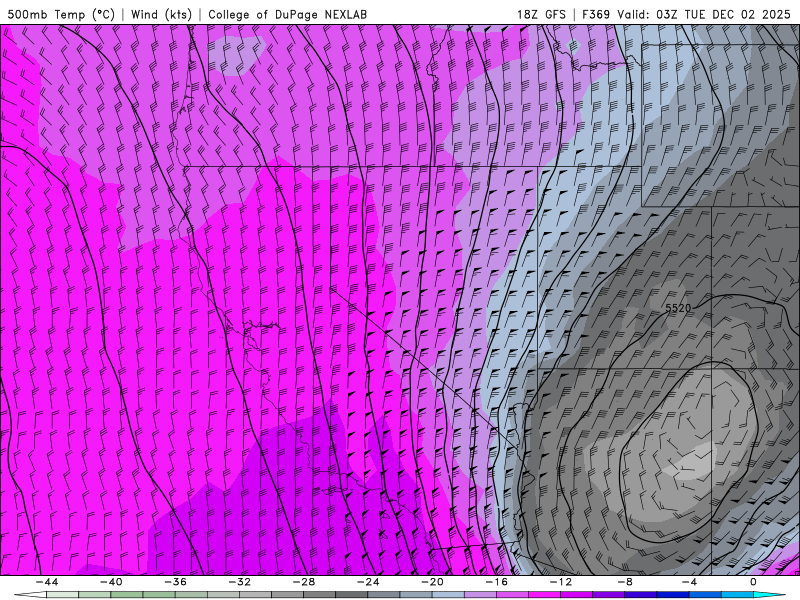This screenshot has height=600, width=800.
Task: Click the -12 colorbar scale label
Action: click(x=561, y=582)
